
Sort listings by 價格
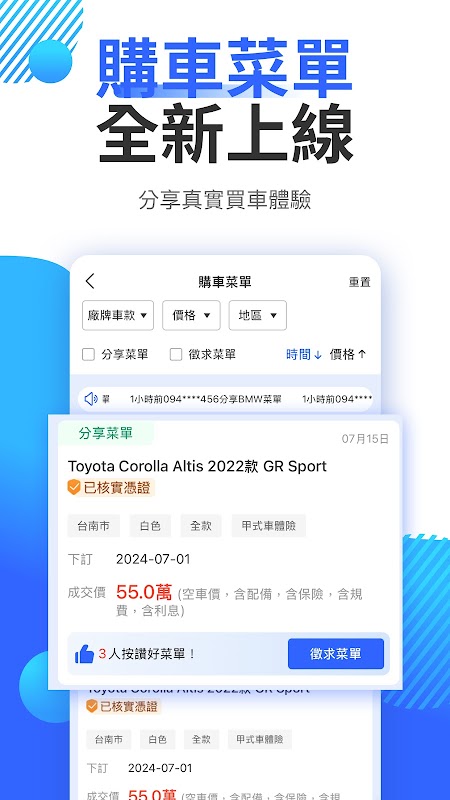pos(342,355)
